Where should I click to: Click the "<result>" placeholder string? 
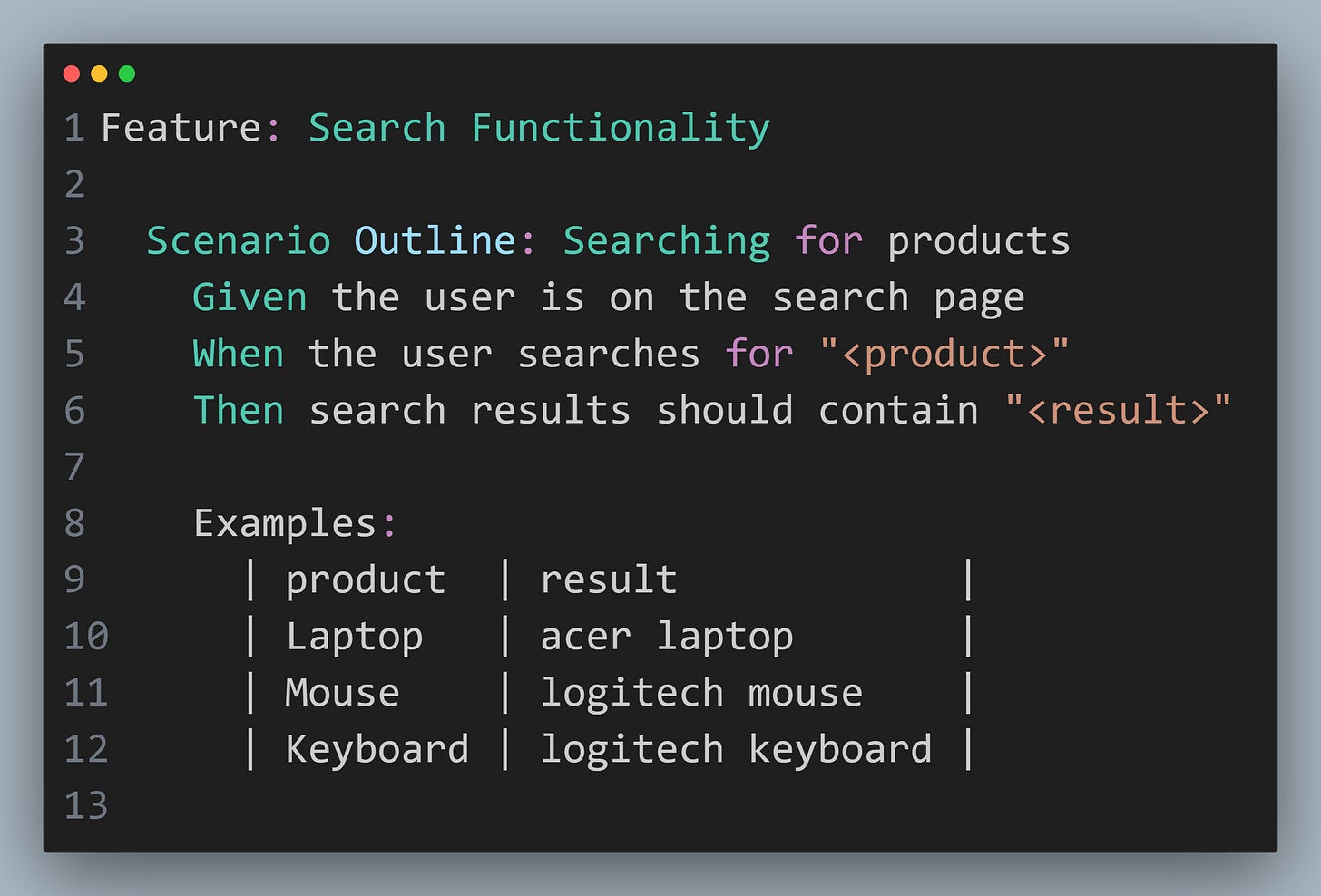1119,410
